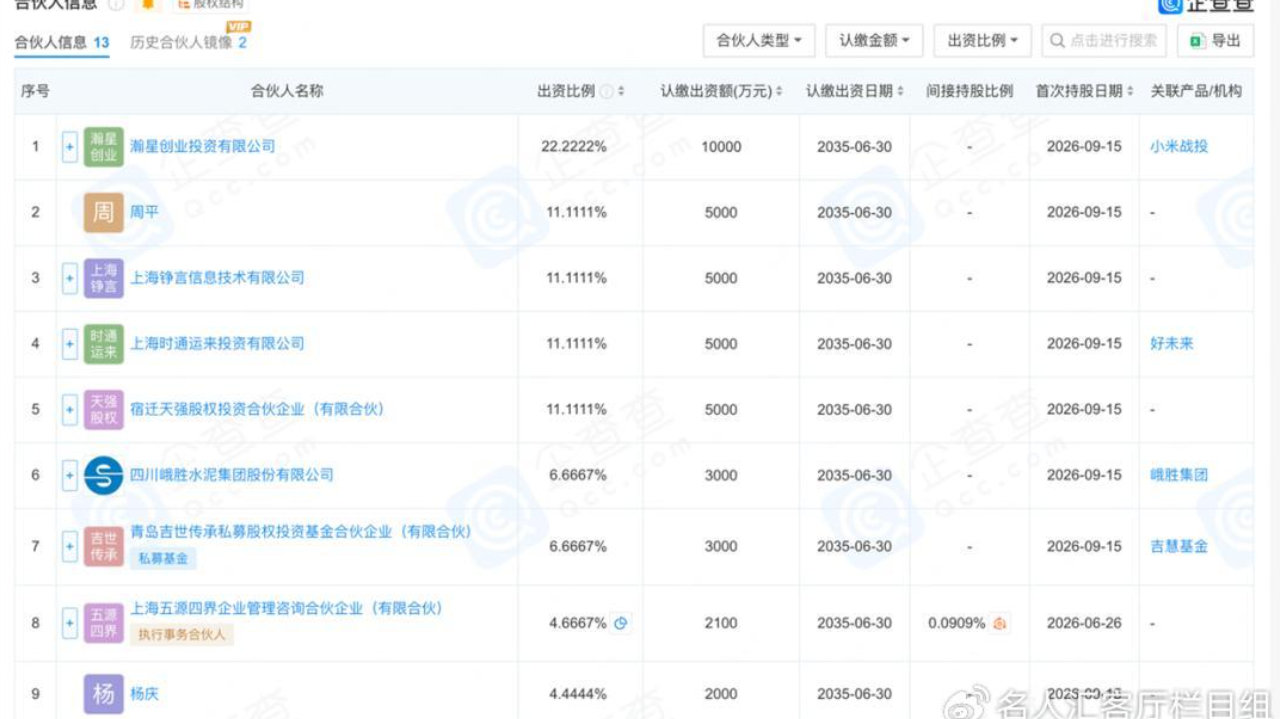The image size is (1280, 719).
Task: Open related product 好未来 link
Action: (1172, 344)
